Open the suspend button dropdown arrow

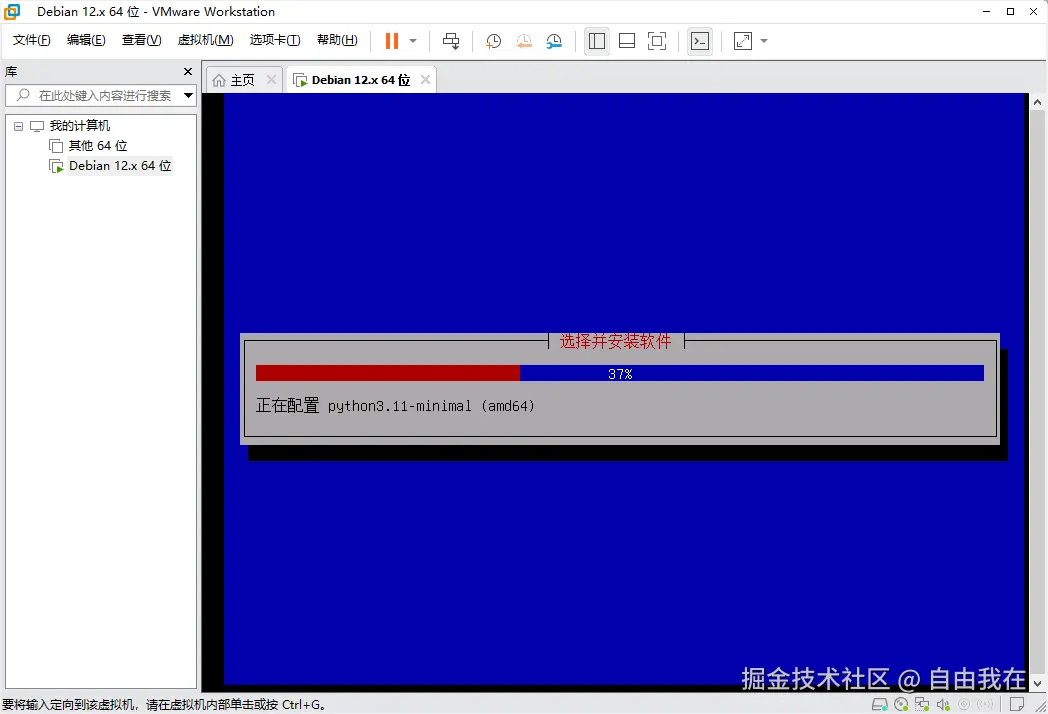point(411,41)
